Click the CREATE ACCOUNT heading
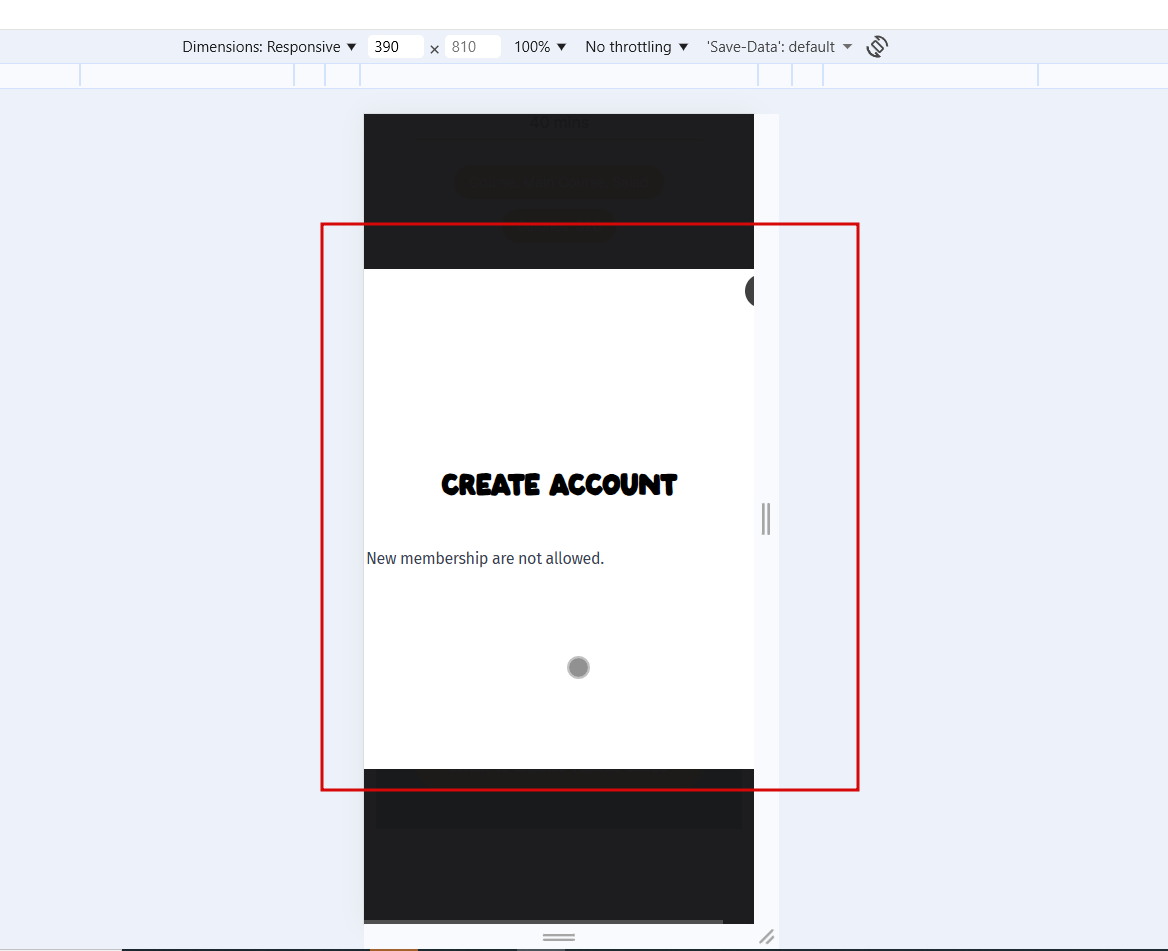Viewport: 1168px width, 951px height. [x=559, y=485]
